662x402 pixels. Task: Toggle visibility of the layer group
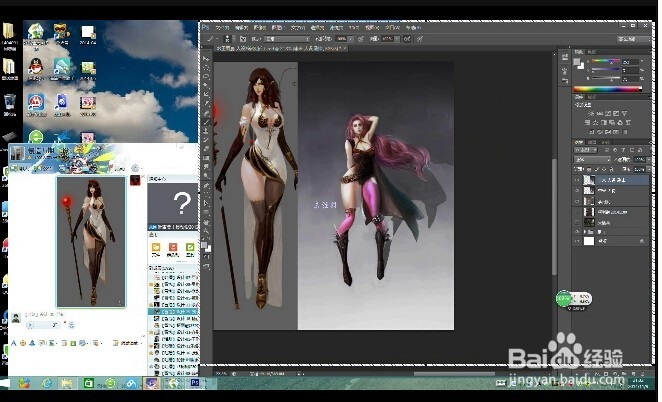(x=577, y=232)
